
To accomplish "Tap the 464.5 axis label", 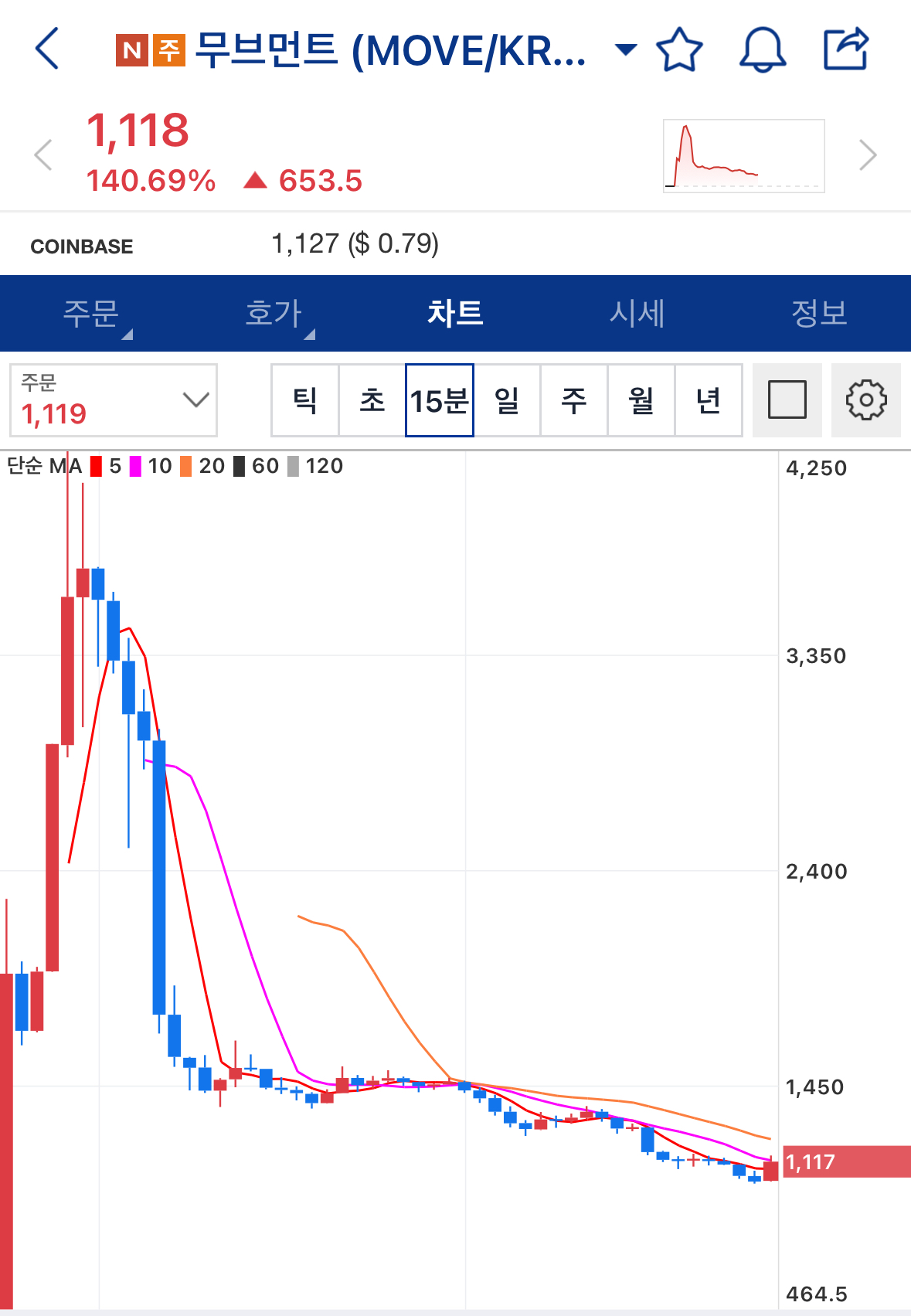I will pos(816,1294).
